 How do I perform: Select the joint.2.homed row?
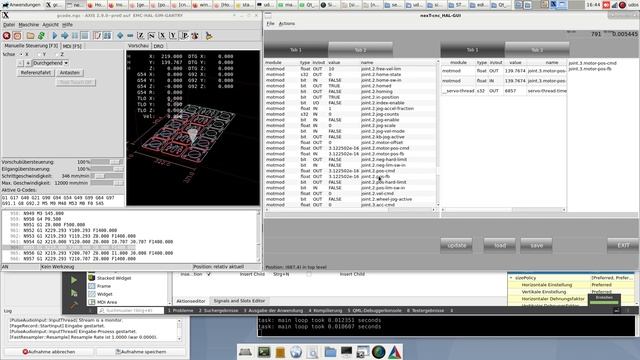[x=350, y=86]
